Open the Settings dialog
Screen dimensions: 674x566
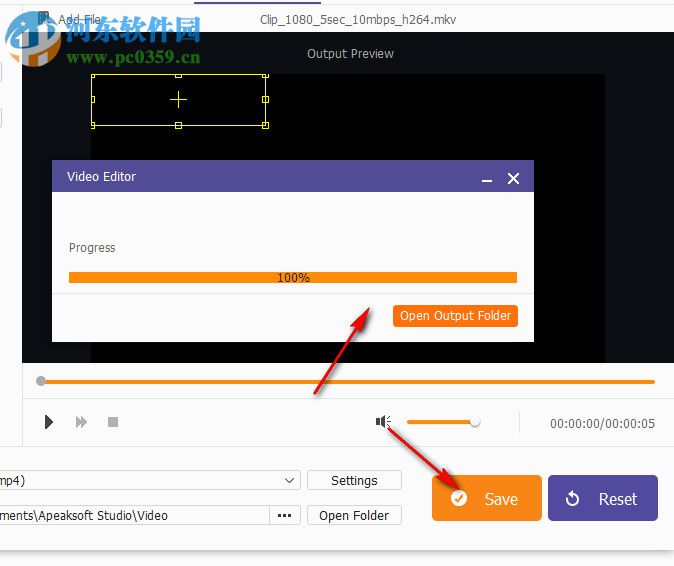(x=354, y=480)
